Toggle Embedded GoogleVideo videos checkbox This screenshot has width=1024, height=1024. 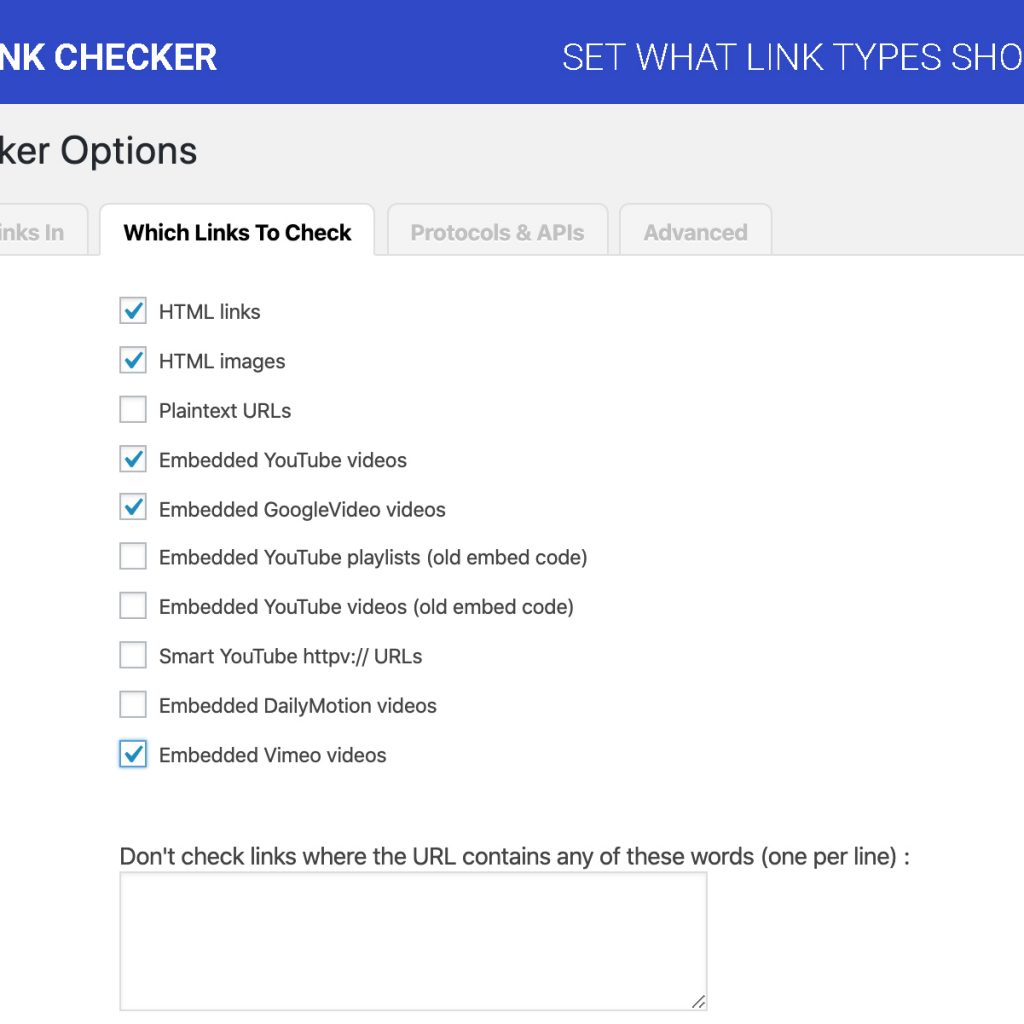[133, 508]
